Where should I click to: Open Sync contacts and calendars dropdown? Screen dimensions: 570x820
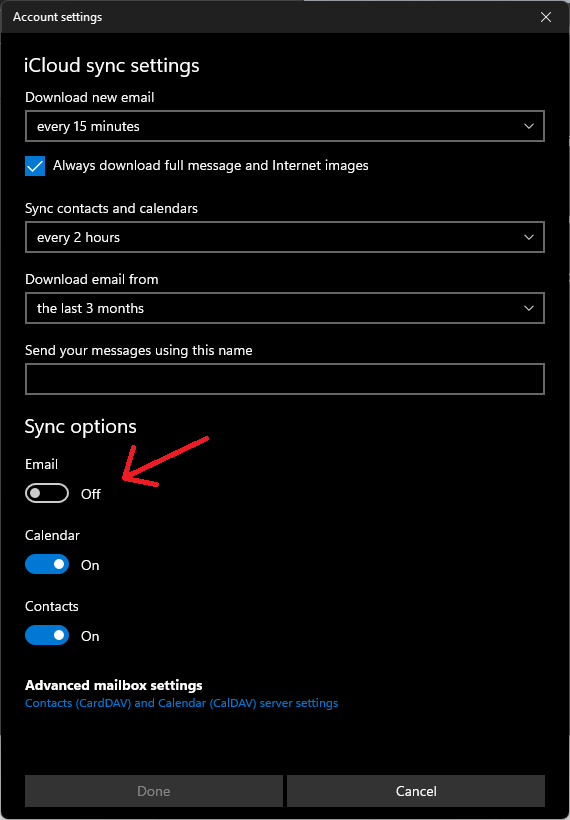tap(284, 237)
